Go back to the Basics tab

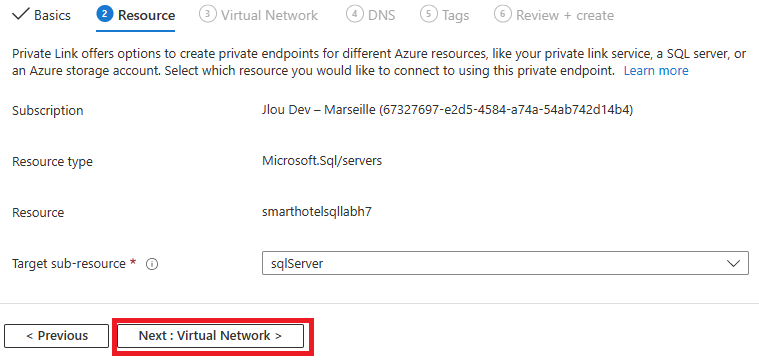click(42, 15)
